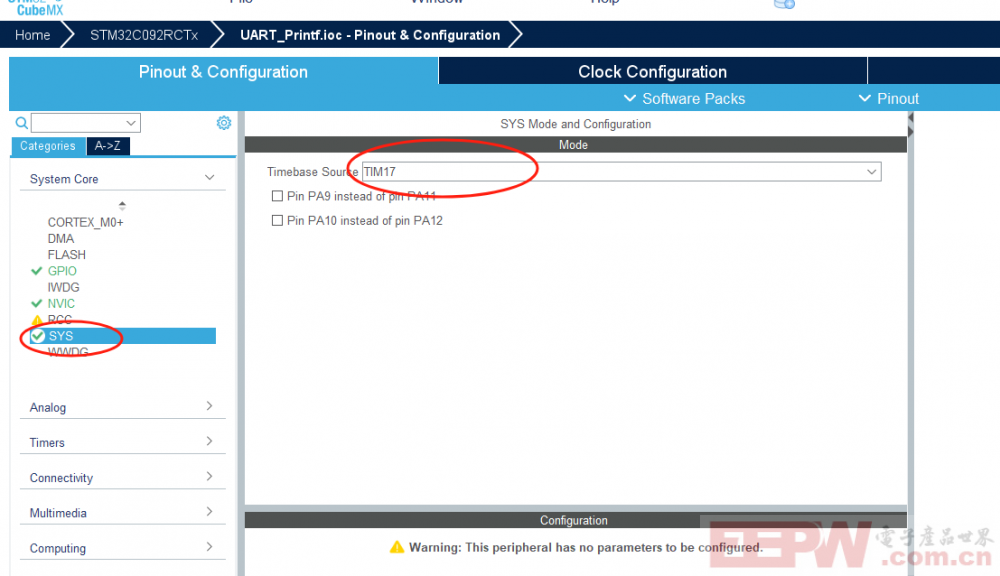Screen dimensions: 1000x576
Task: Select the Categories tab
Action: coord(48,146)
